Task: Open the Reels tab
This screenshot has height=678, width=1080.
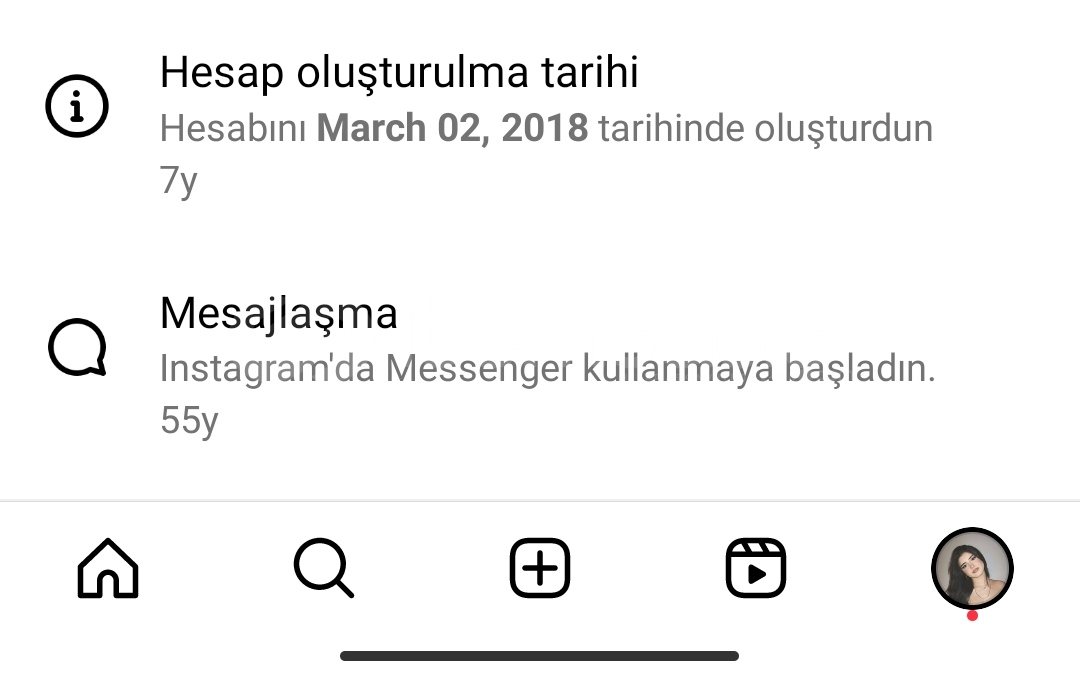Action: click(756, 568)
